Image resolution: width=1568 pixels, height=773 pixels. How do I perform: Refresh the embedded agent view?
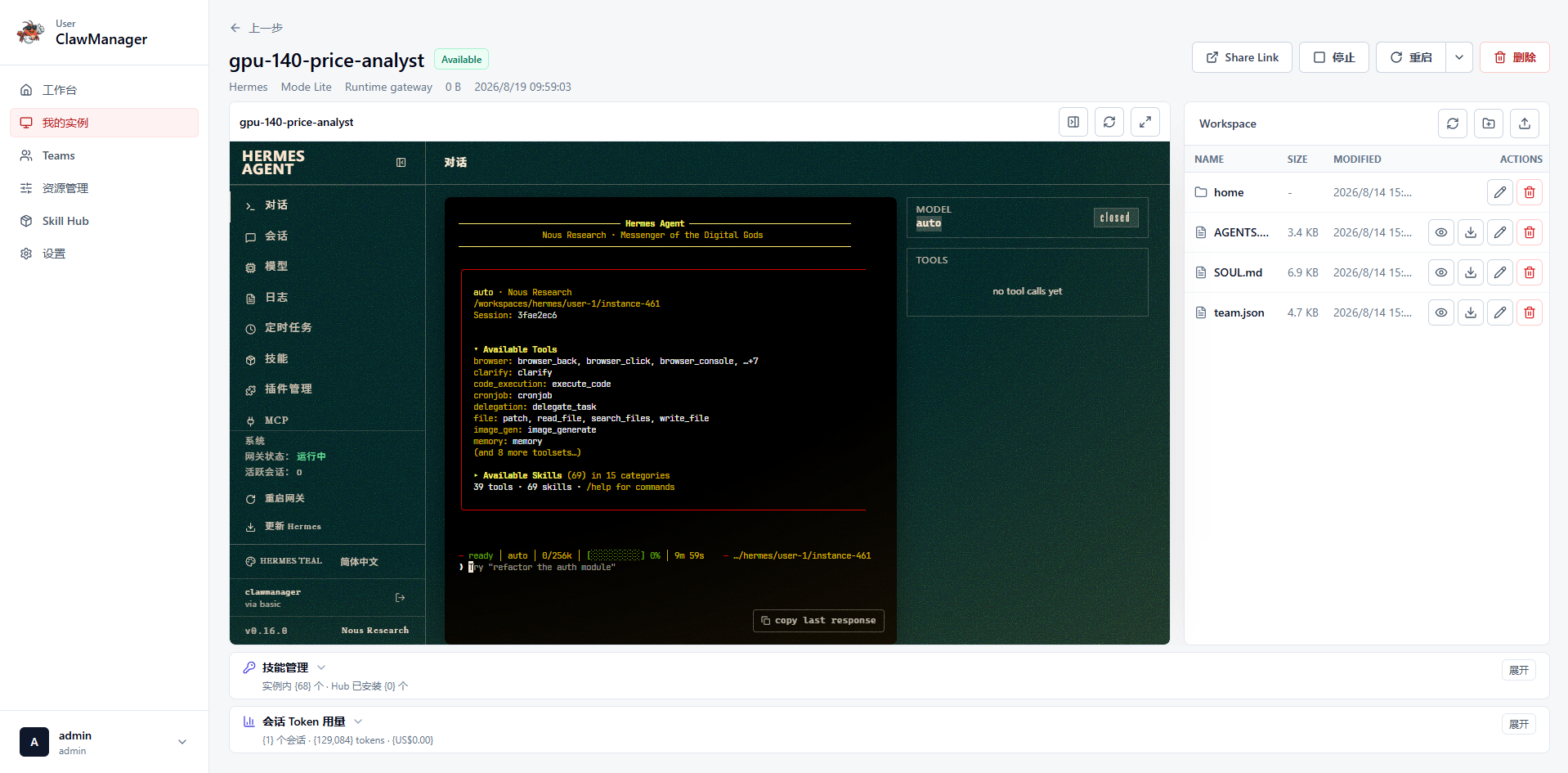click(x=1109, y=122)
